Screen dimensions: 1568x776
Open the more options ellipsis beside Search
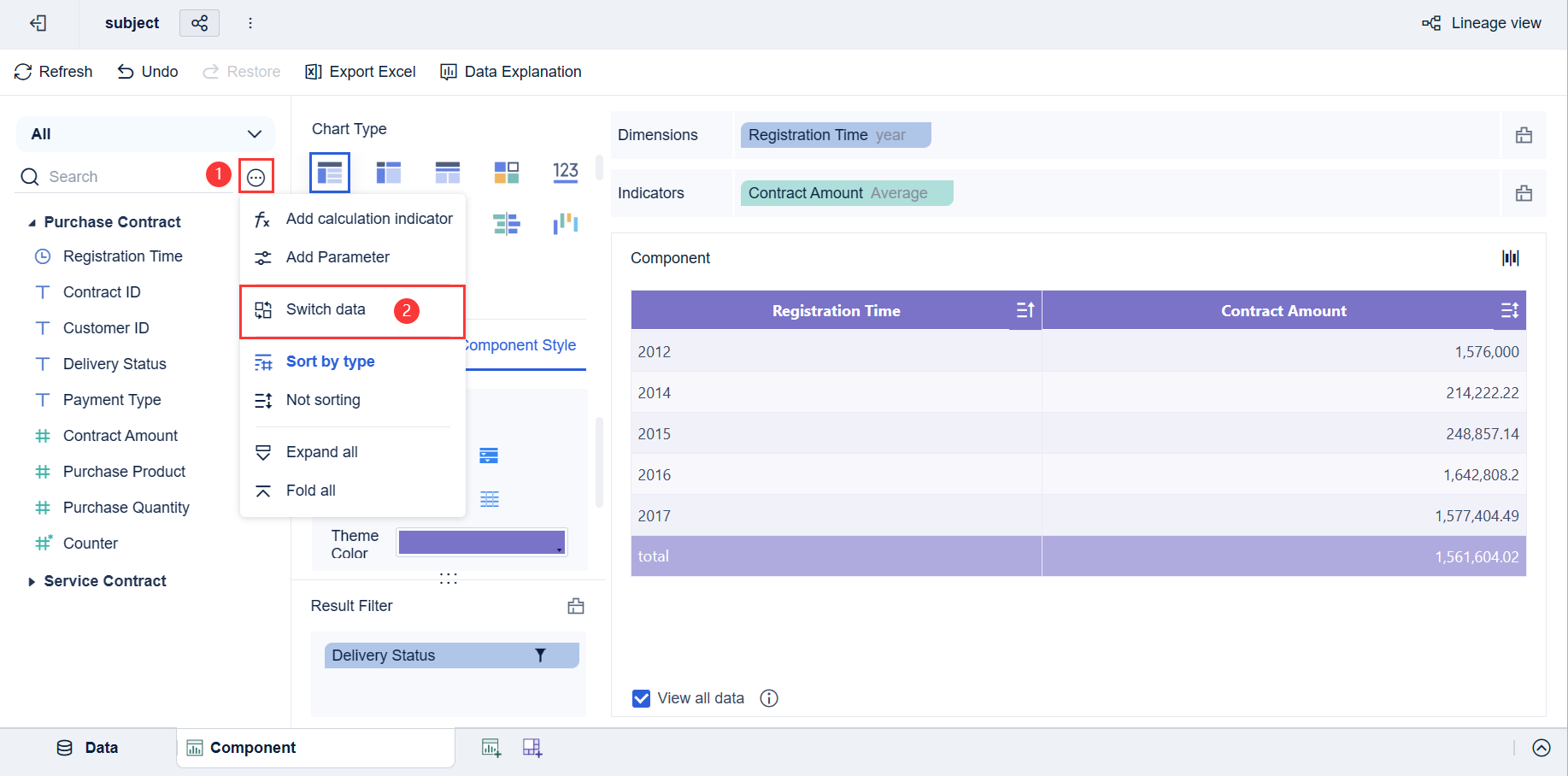point(256,176)
